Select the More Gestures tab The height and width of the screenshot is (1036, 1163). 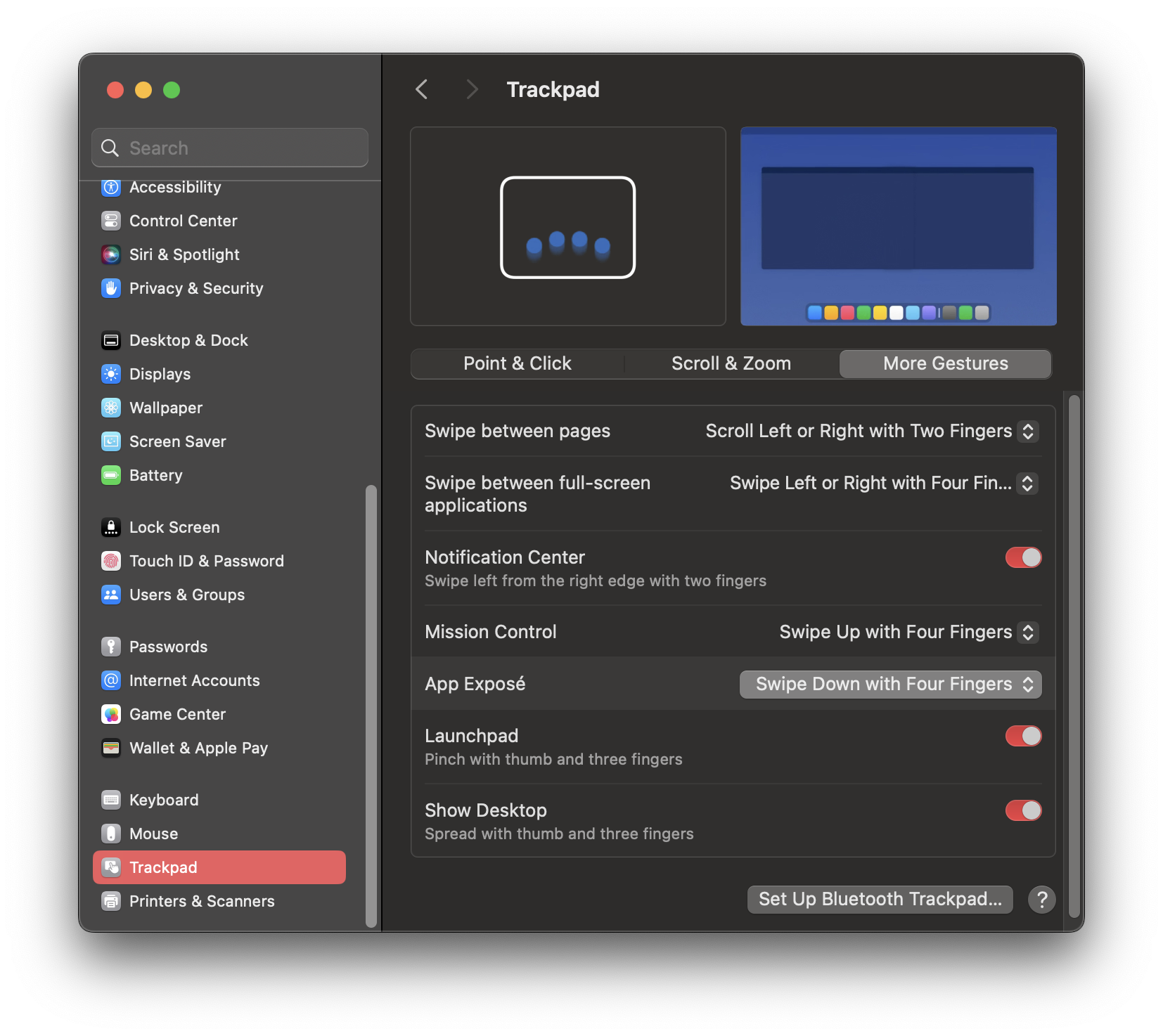[945, 363]
